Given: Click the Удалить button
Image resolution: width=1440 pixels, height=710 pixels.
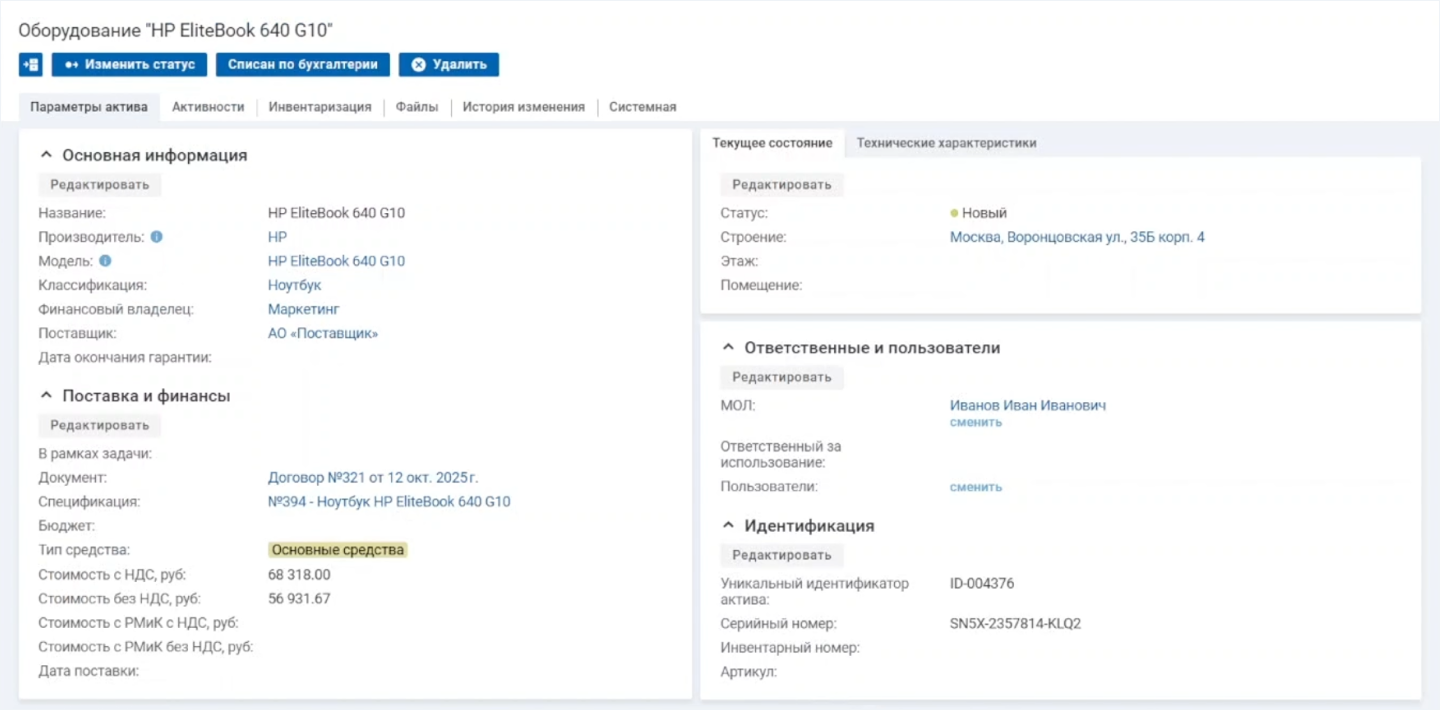Looking at the screenshot, I should 448,65.
